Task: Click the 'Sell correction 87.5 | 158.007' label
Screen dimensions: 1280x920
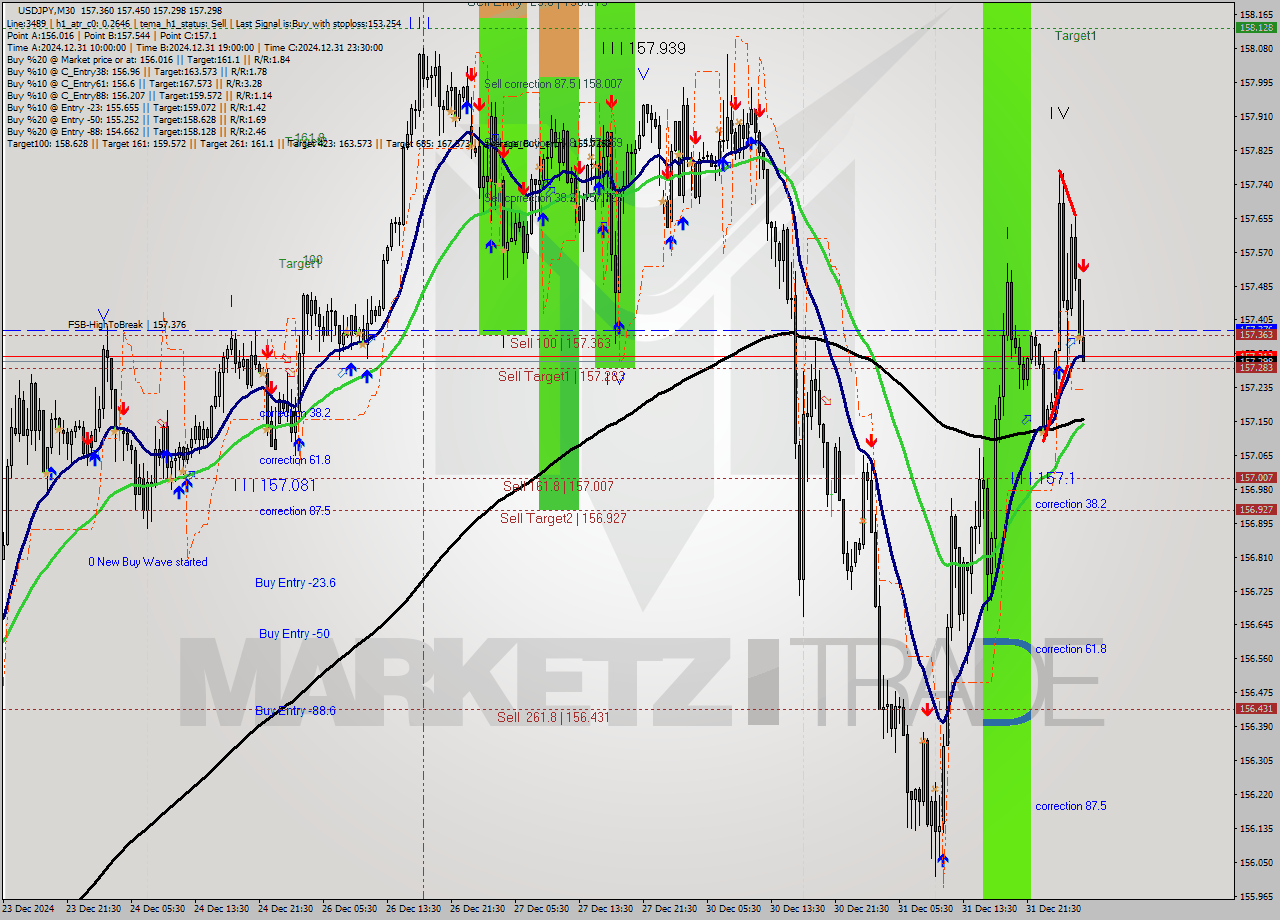Action: (553, 84)
